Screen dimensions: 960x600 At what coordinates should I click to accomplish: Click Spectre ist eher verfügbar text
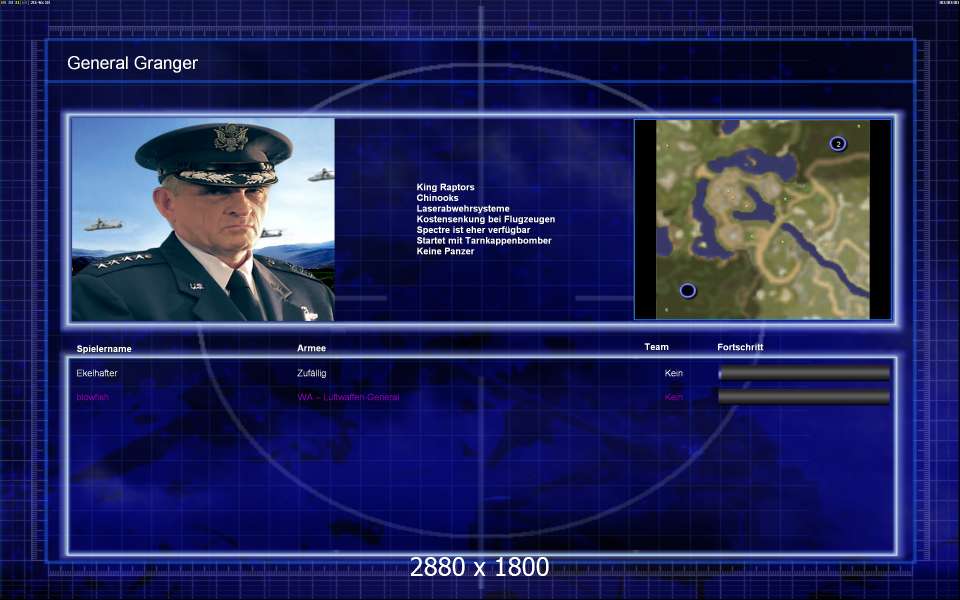(473, 230)
